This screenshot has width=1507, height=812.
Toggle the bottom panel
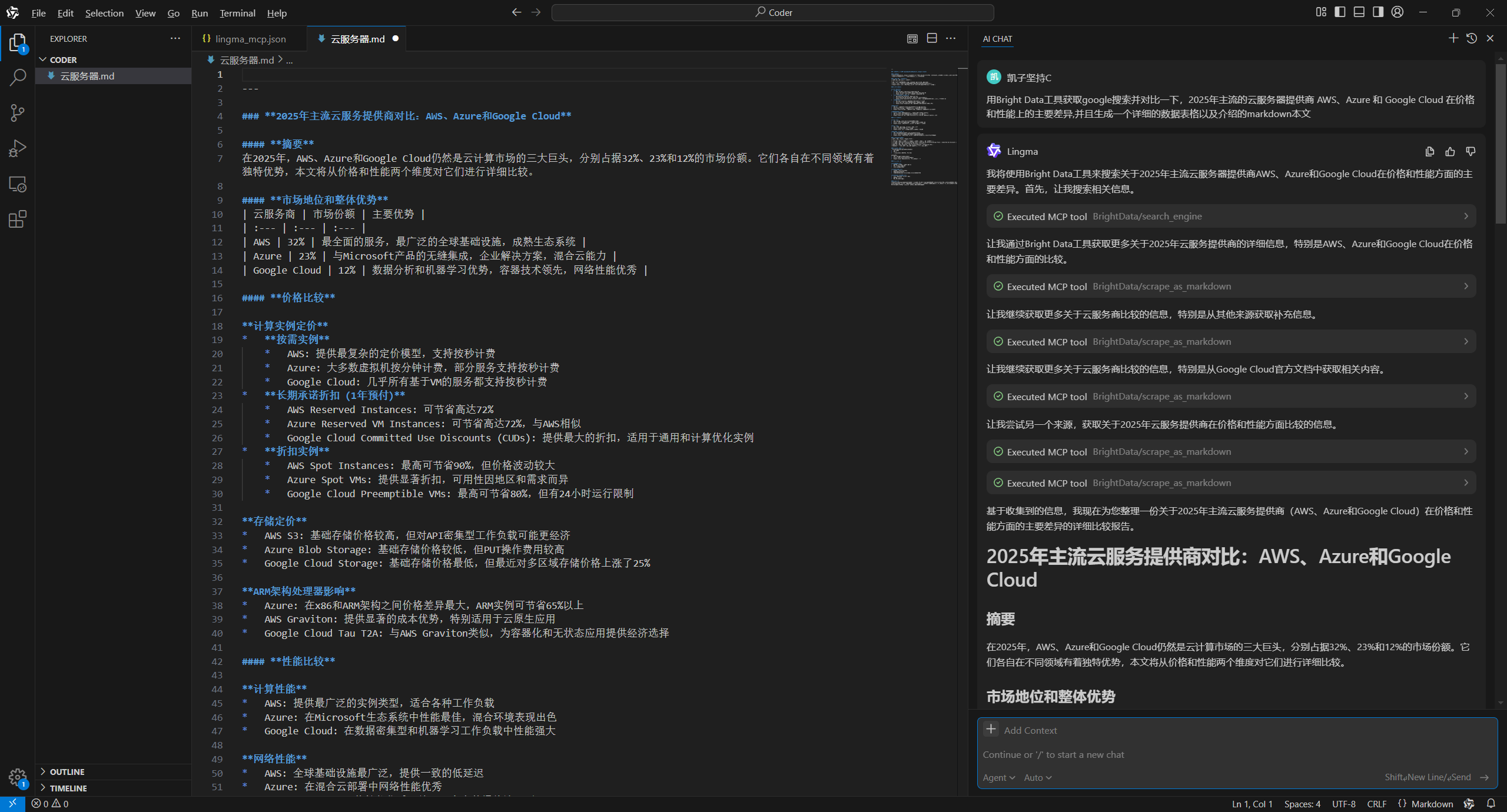1359,12
